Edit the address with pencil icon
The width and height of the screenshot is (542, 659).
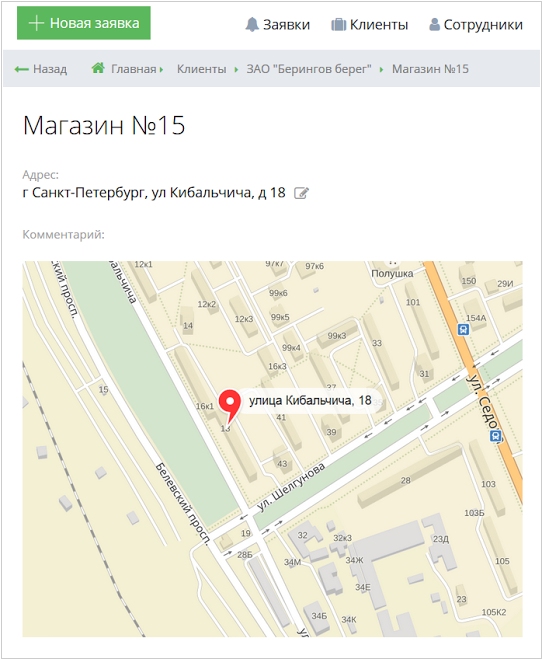point(301,193)
